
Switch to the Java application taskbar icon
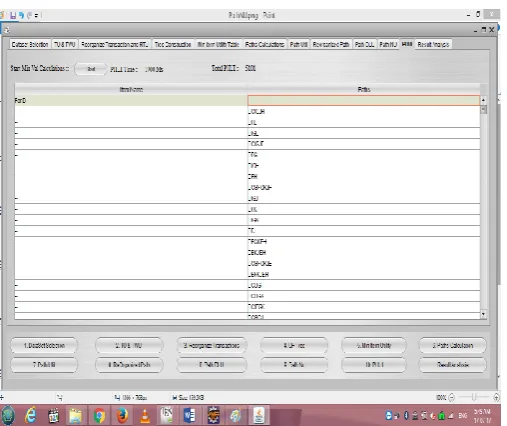pyautogui.click(x=259, y=416)
